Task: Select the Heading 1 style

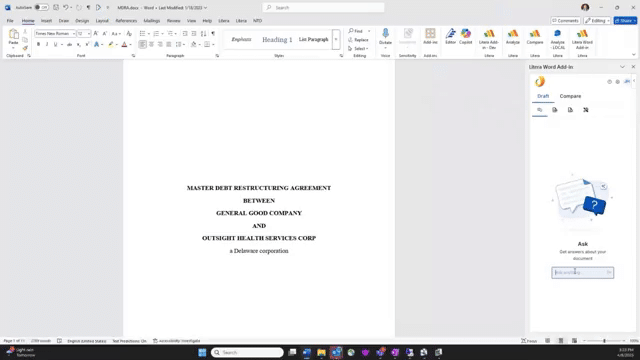Action: coord(277,40)
